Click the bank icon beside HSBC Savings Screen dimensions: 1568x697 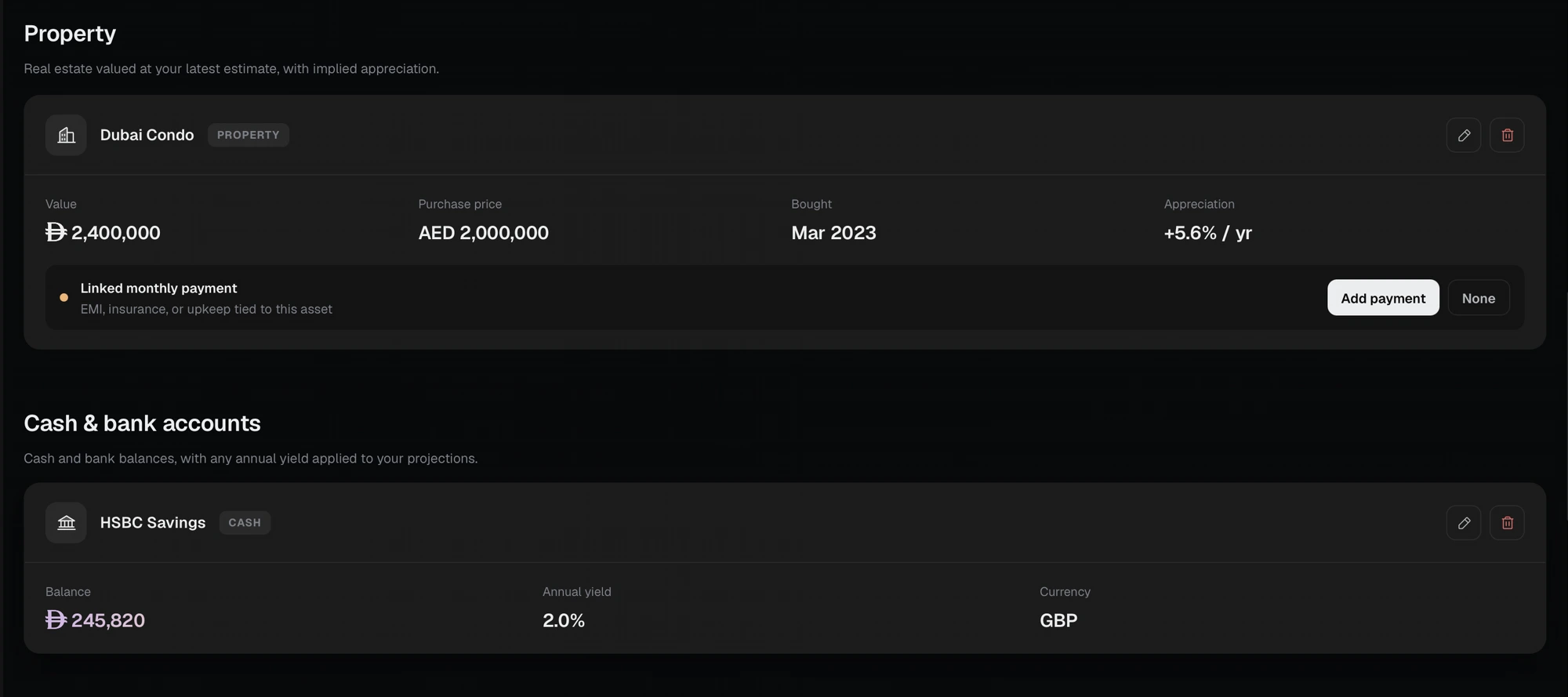67,523
